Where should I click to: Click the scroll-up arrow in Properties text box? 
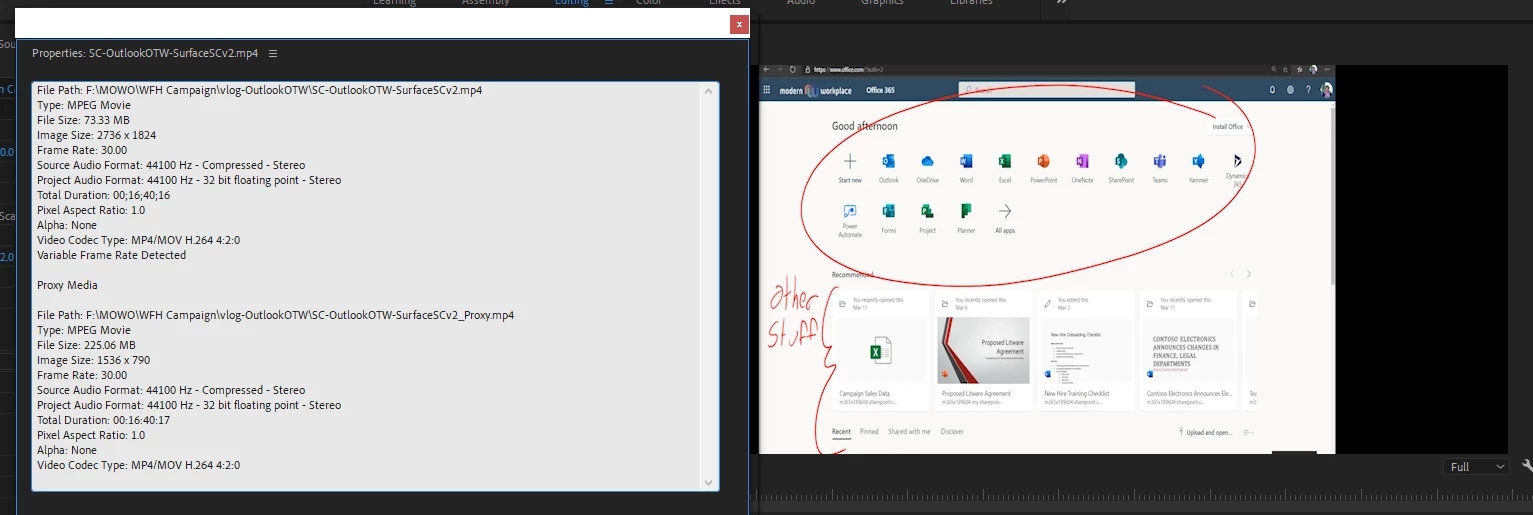click(x=711, y=90)
